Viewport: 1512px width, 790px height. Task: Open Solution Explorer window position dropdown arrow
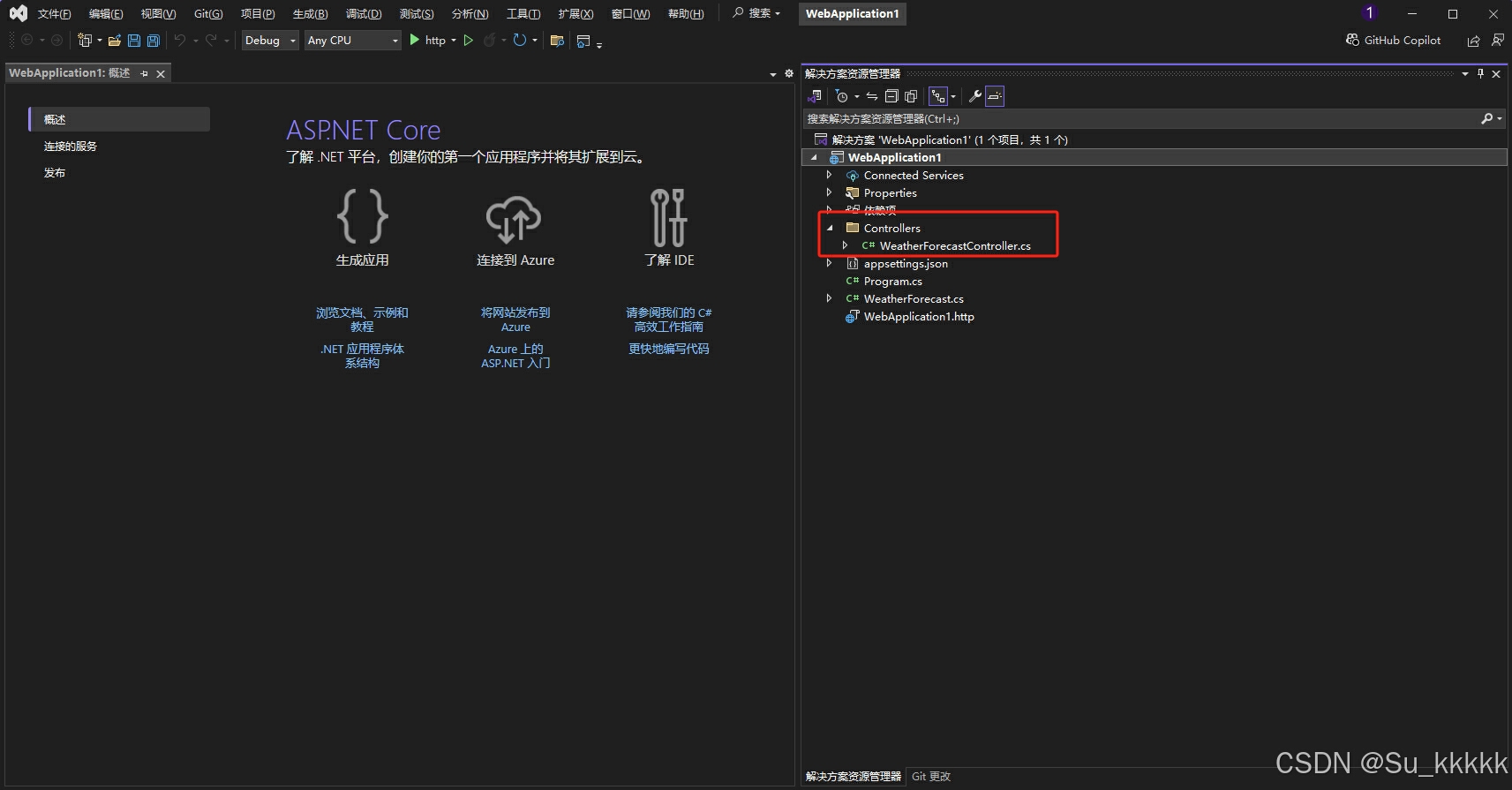(x=1465, y=74)
